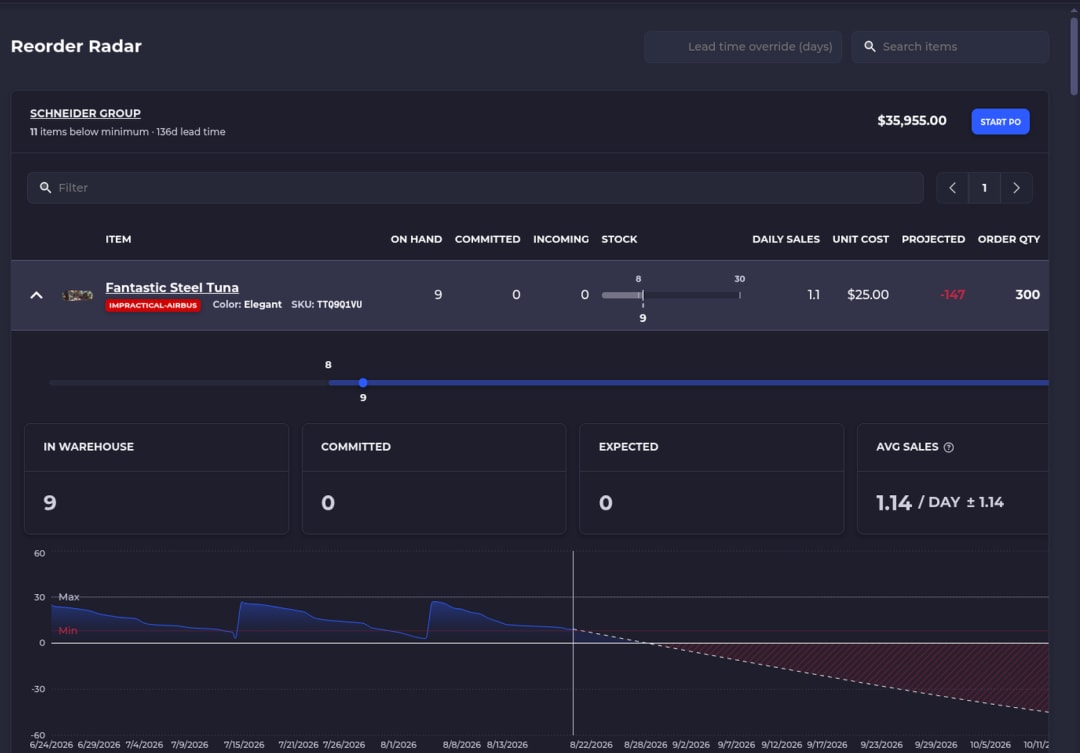Click the blue stock level slider handle
Viewport: 1080px width, 753px height.
(x=363, y=382)
